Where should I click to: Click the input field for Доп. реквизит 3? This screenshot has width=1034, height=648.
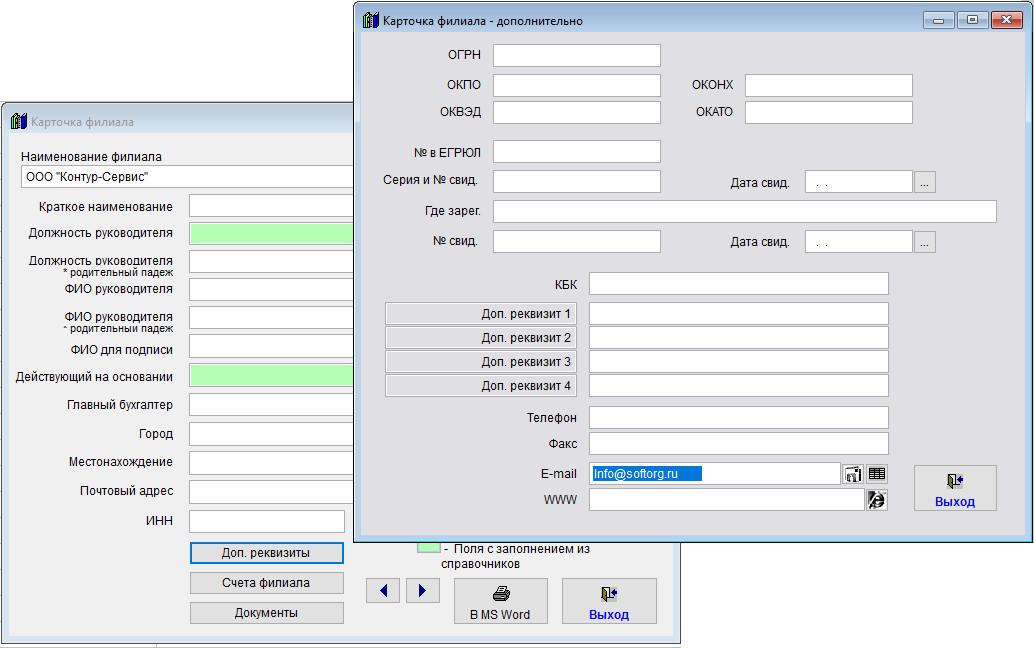[x=739, y=362]
